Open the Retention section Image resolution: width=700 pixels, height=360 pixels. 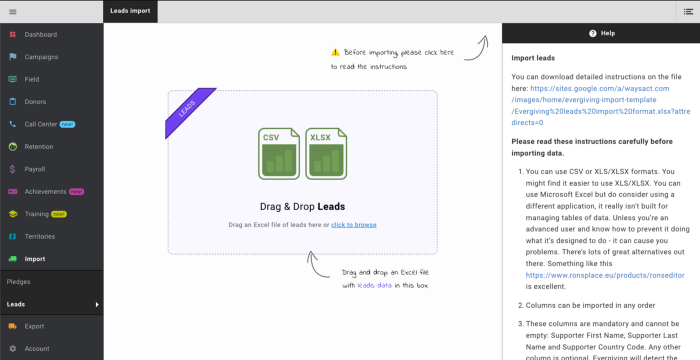pos(39,147)
